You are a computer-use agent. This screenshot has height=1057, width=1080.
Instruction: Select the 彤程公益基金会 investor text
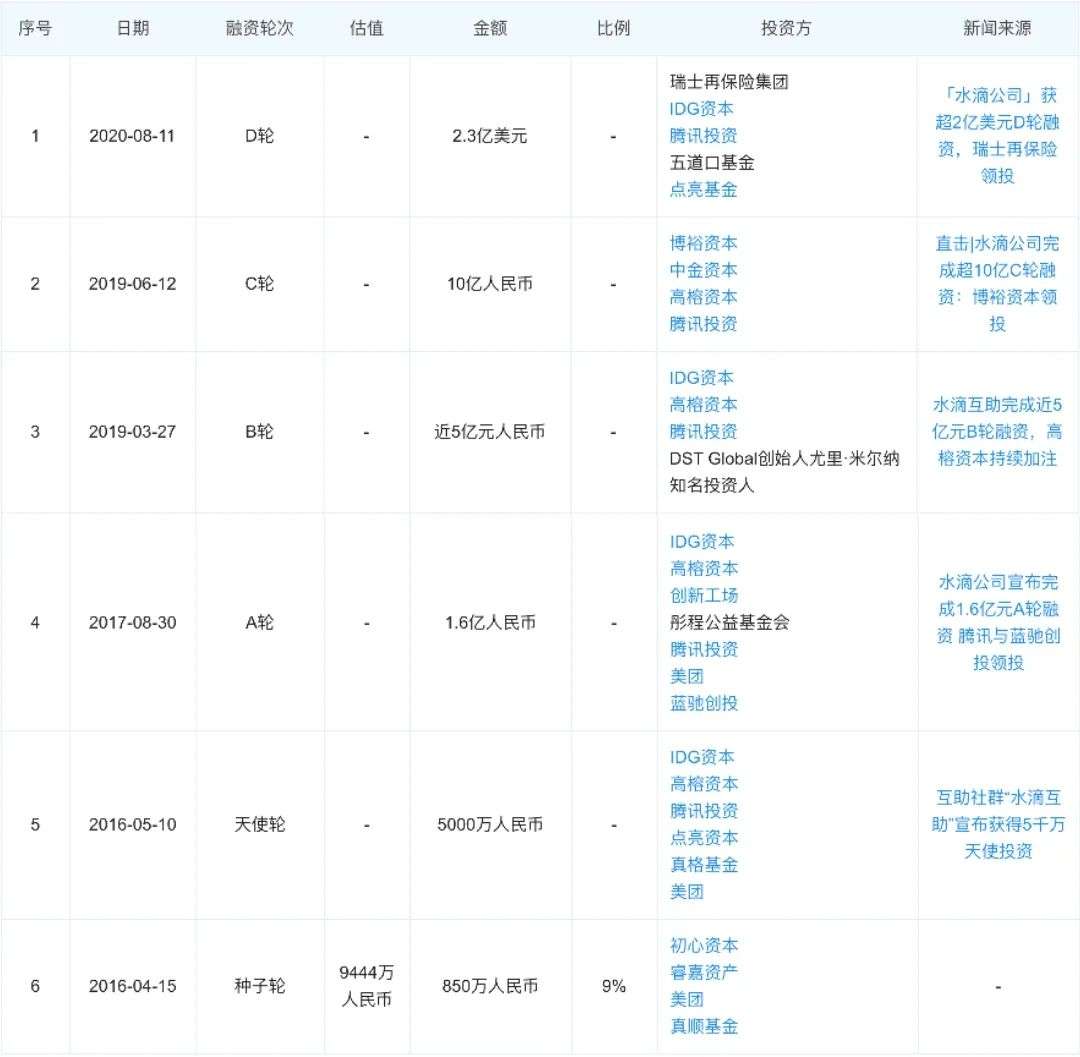(729, 622)
